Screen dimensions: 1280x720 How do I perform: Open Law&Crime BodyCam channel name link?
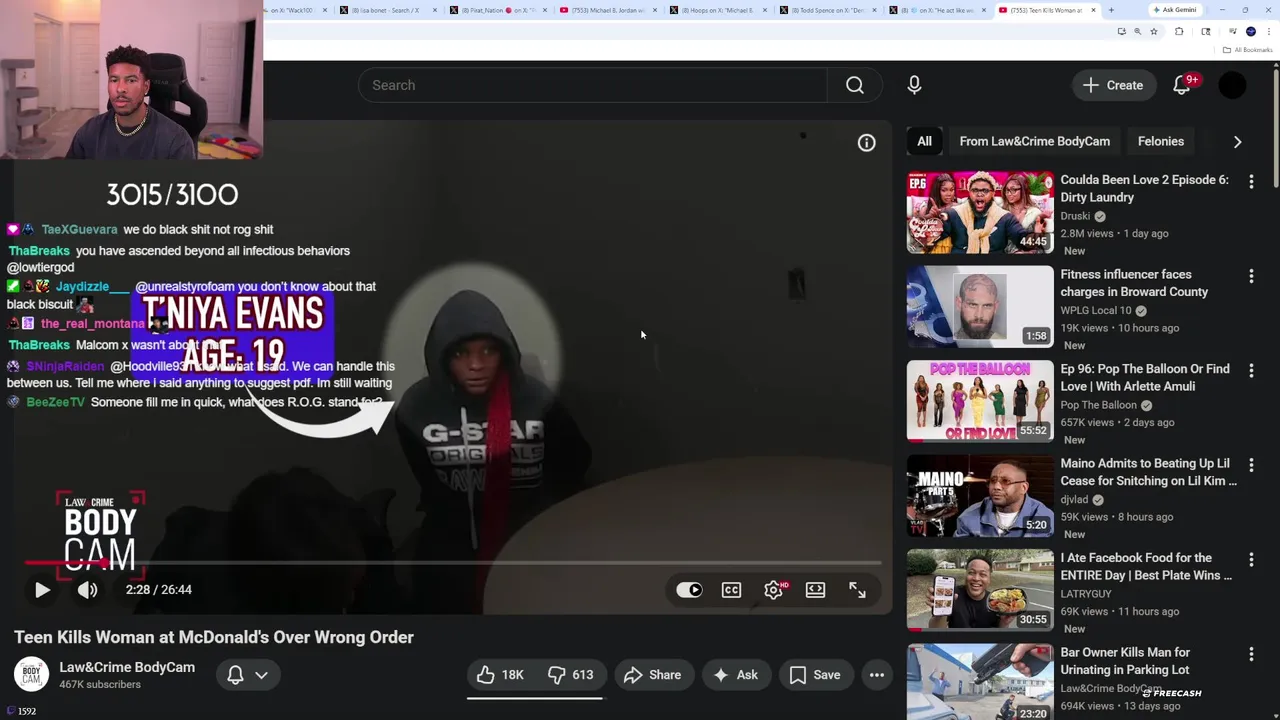127,667
